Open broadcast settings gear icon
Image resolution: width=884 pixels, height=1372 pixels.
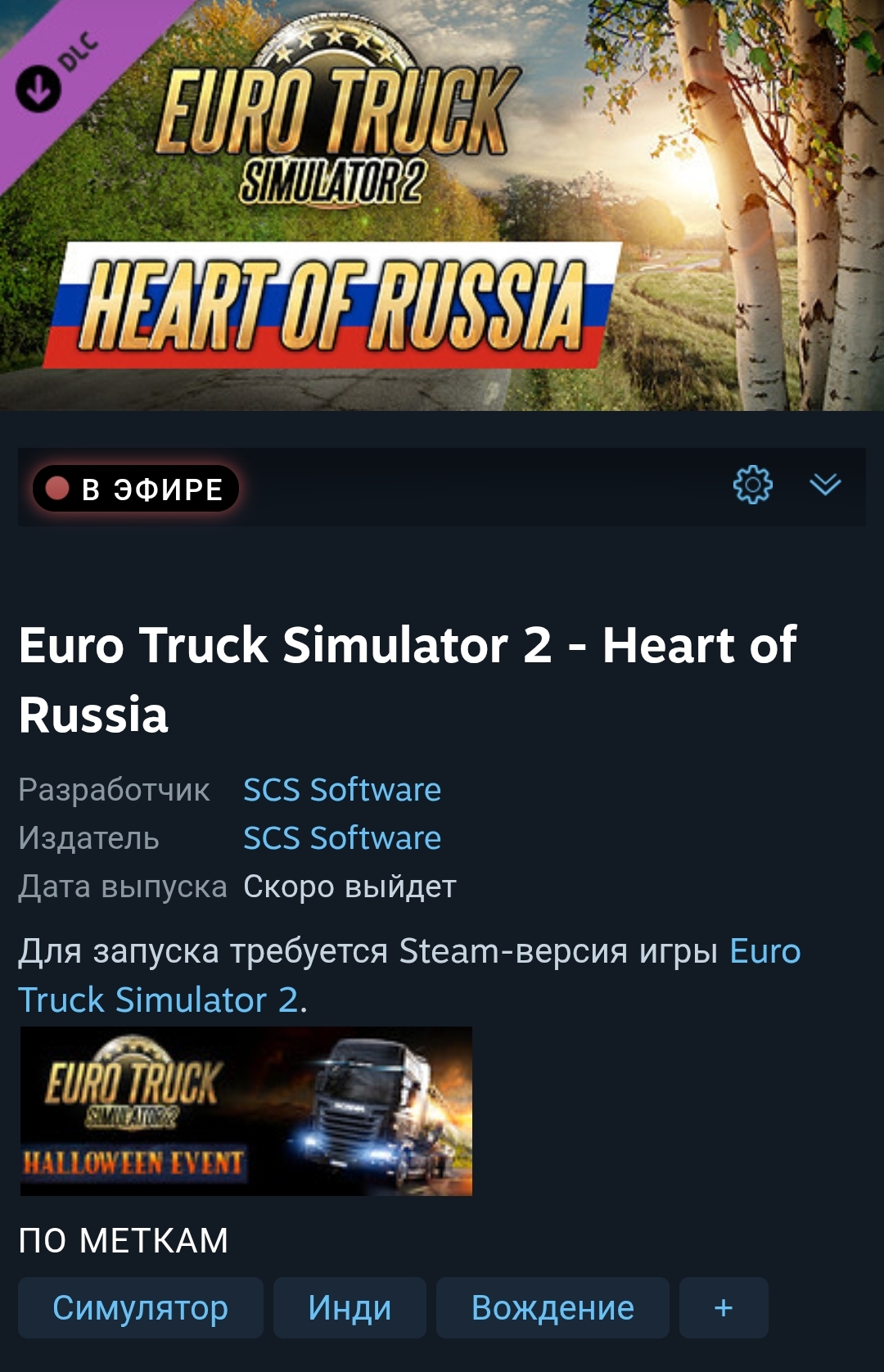752,485
